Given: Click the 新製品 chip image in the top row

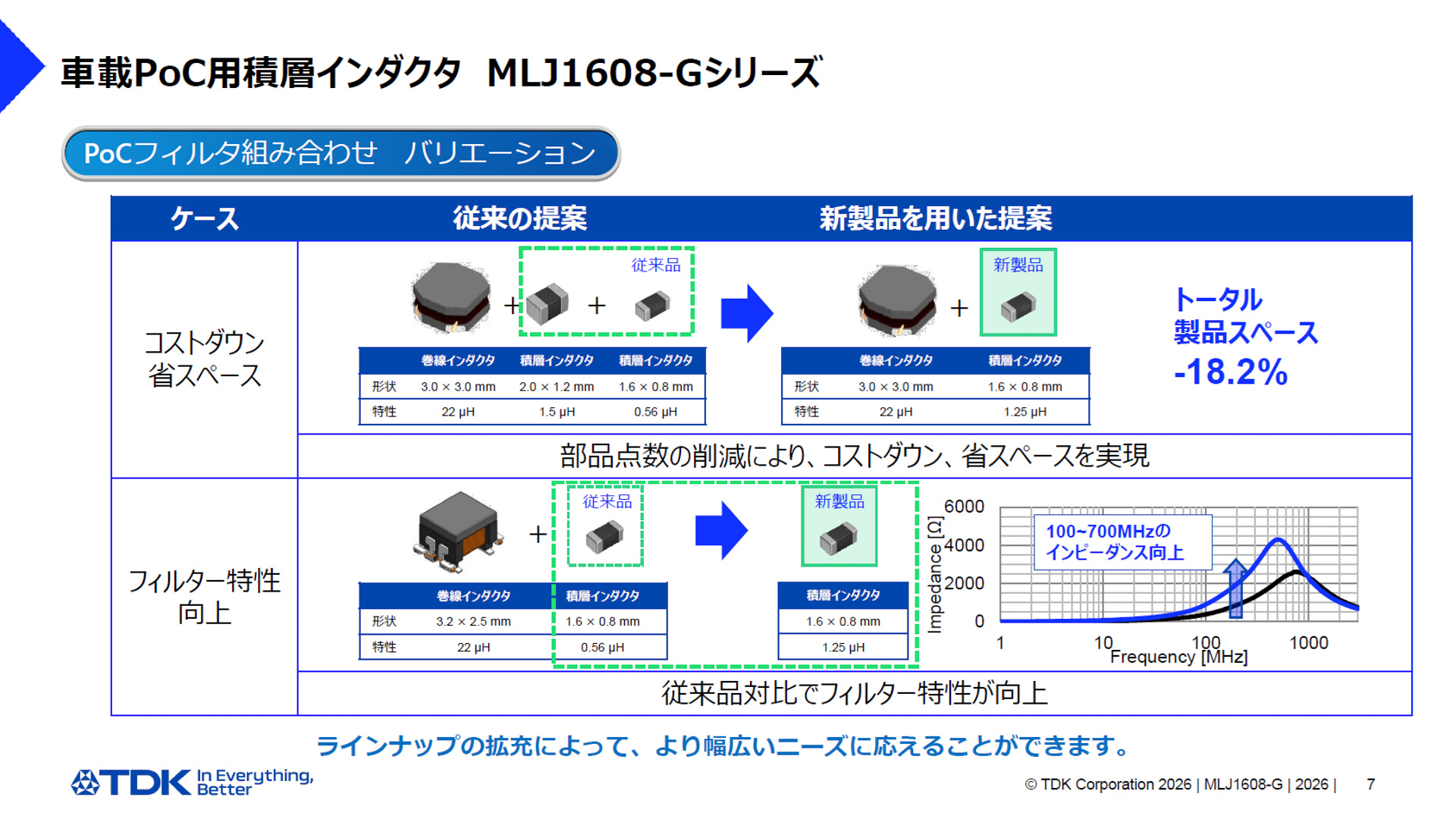Looking at the screenshot, I should pos(1018,306).
